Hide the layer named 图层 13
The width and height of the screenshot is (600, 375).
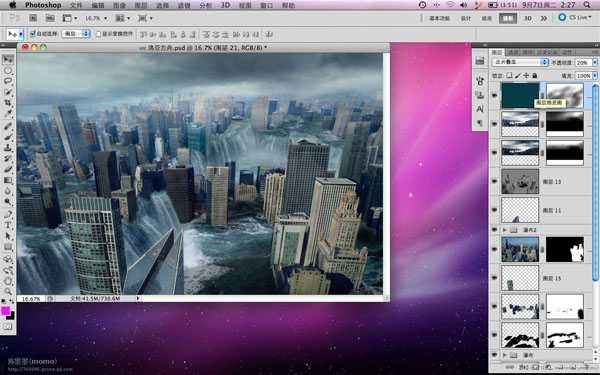[x=495, y=181]
